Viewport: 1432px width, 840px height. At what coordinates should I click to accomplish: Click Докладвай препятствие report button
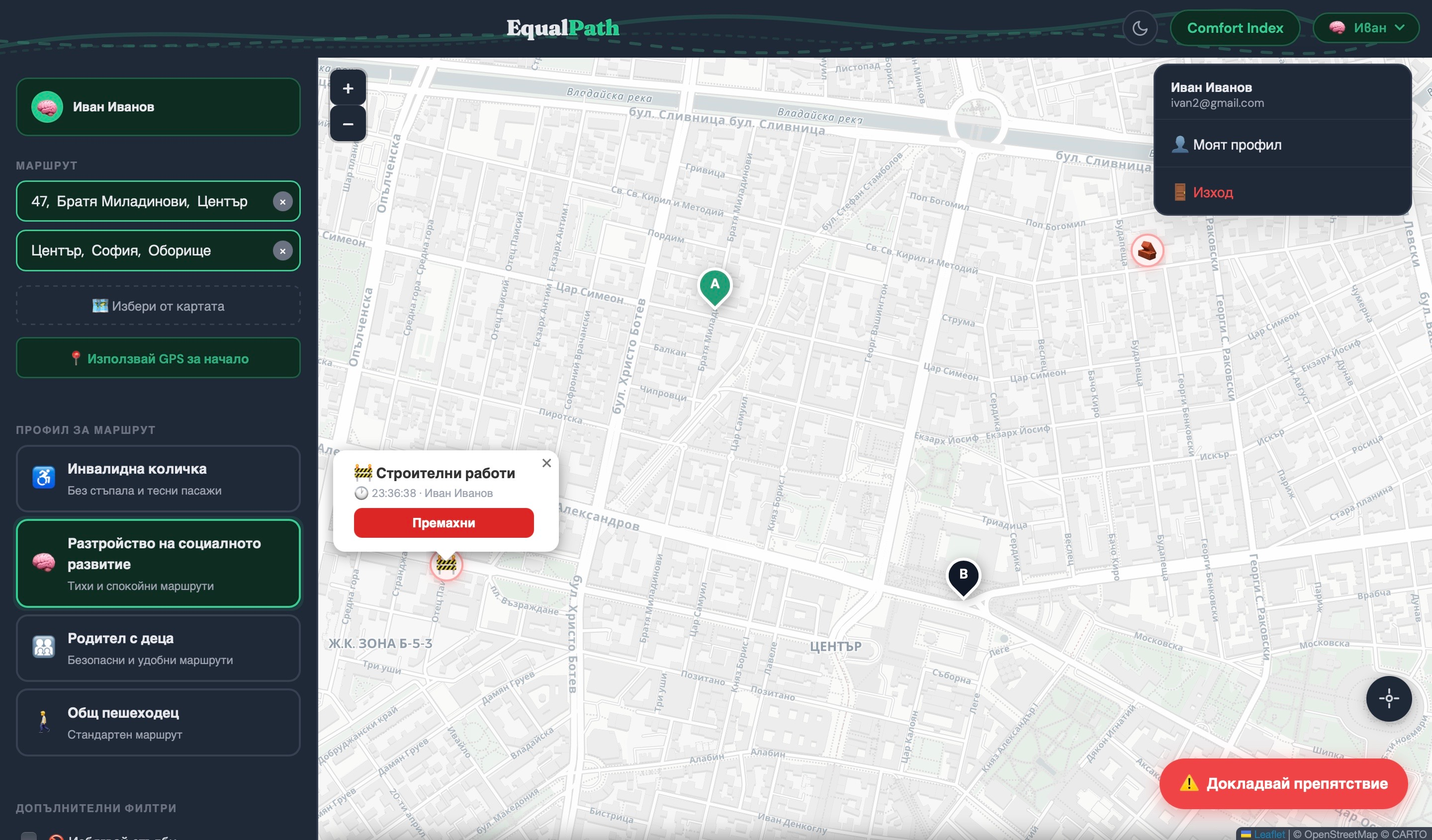tap(1283, 784)
